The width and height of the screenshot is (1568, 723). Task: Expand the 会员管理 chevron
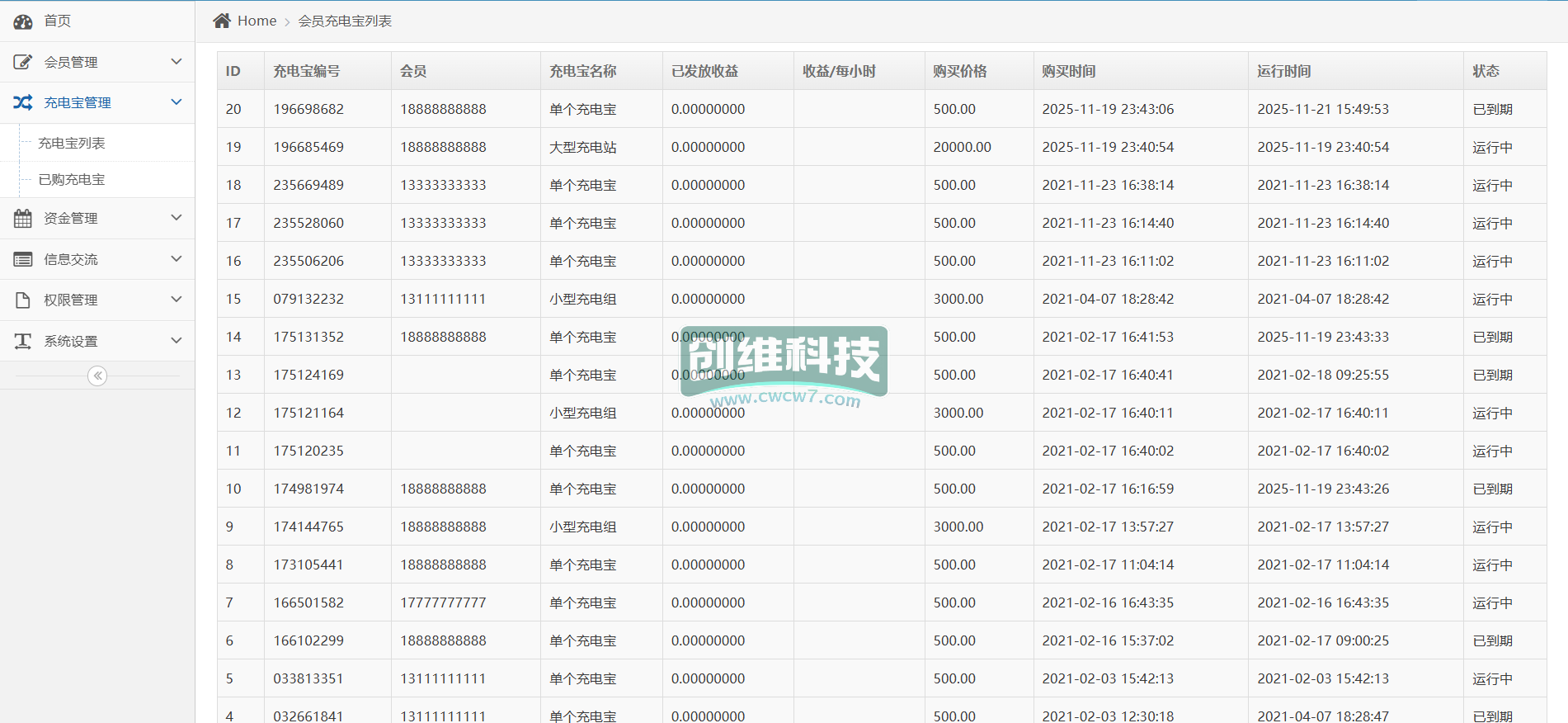tap(176, 62)
